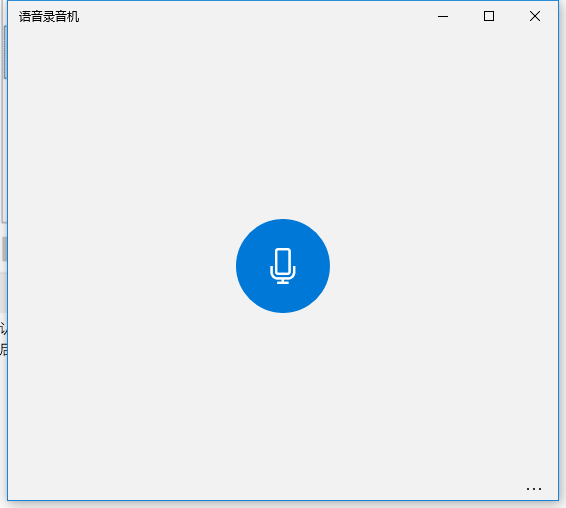Begin a new voice recording
The image size is (566, 508).
coord(283,266)
